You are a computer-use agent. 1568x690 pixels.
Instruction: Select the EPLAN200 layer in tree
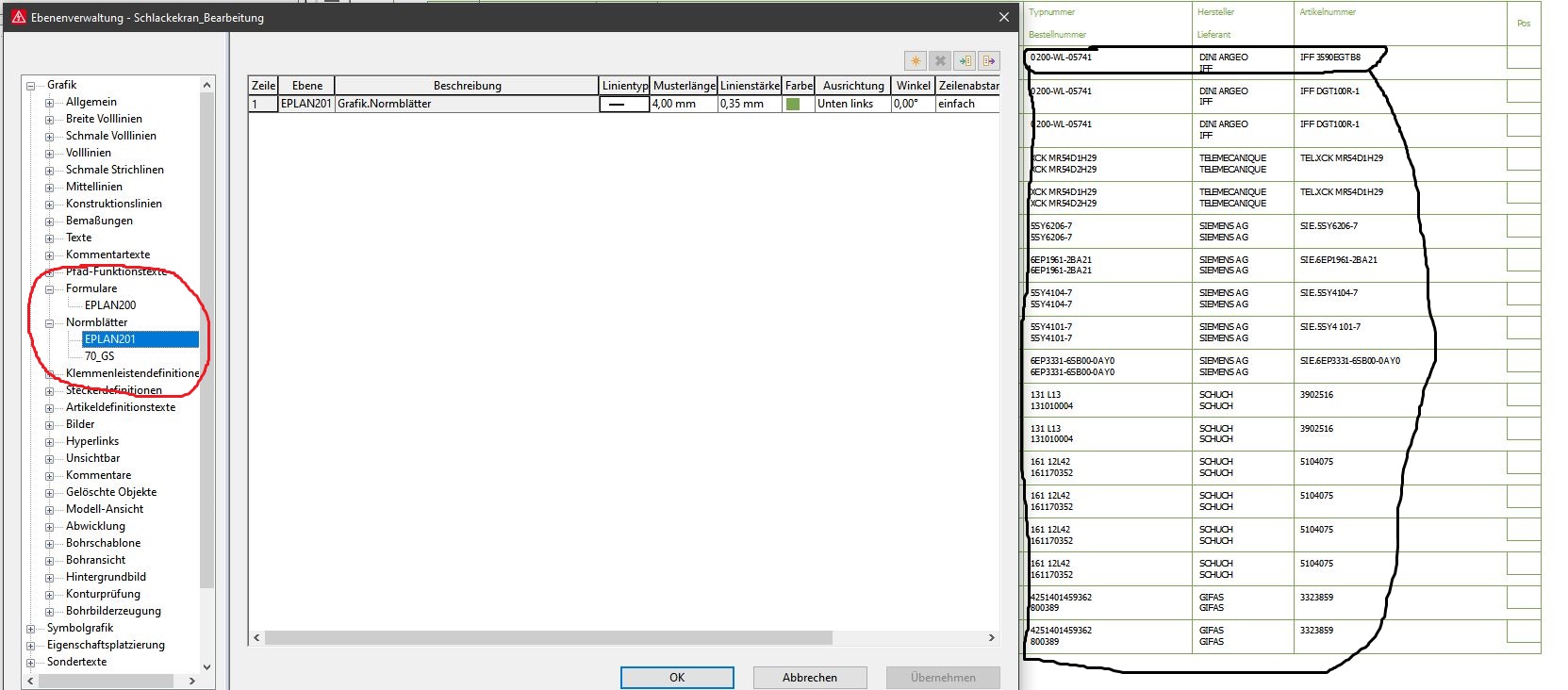coord(110,305)
